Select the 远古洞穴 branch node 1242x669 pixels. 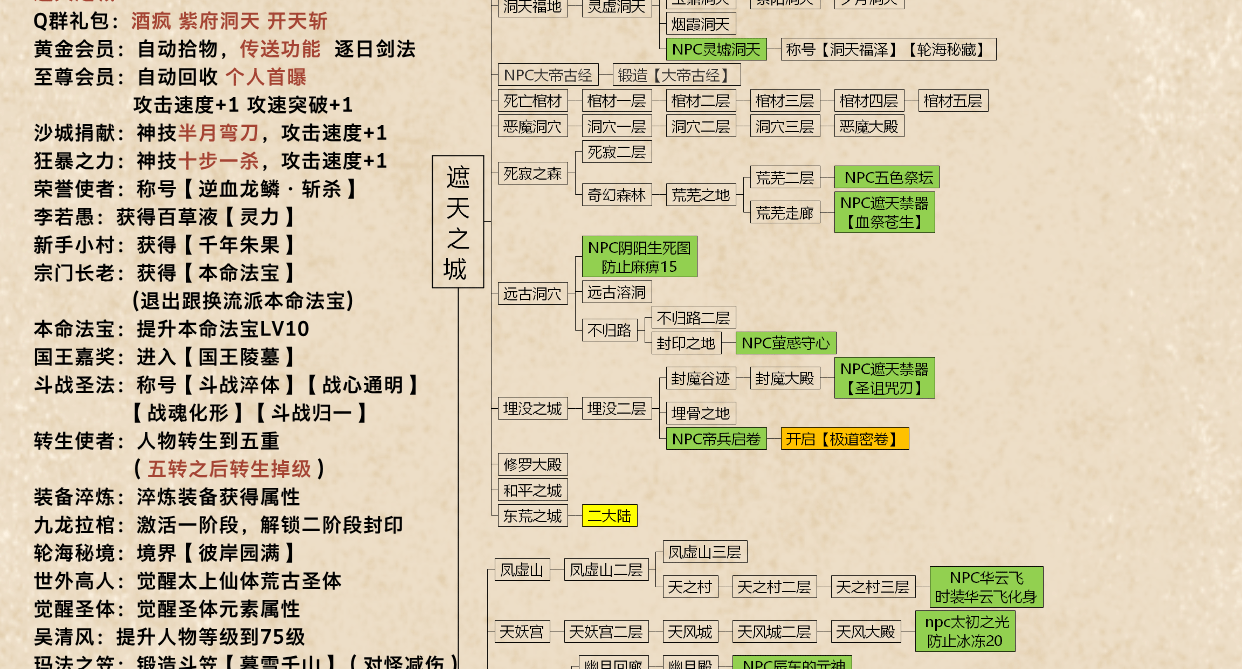(x=532, y=292)
